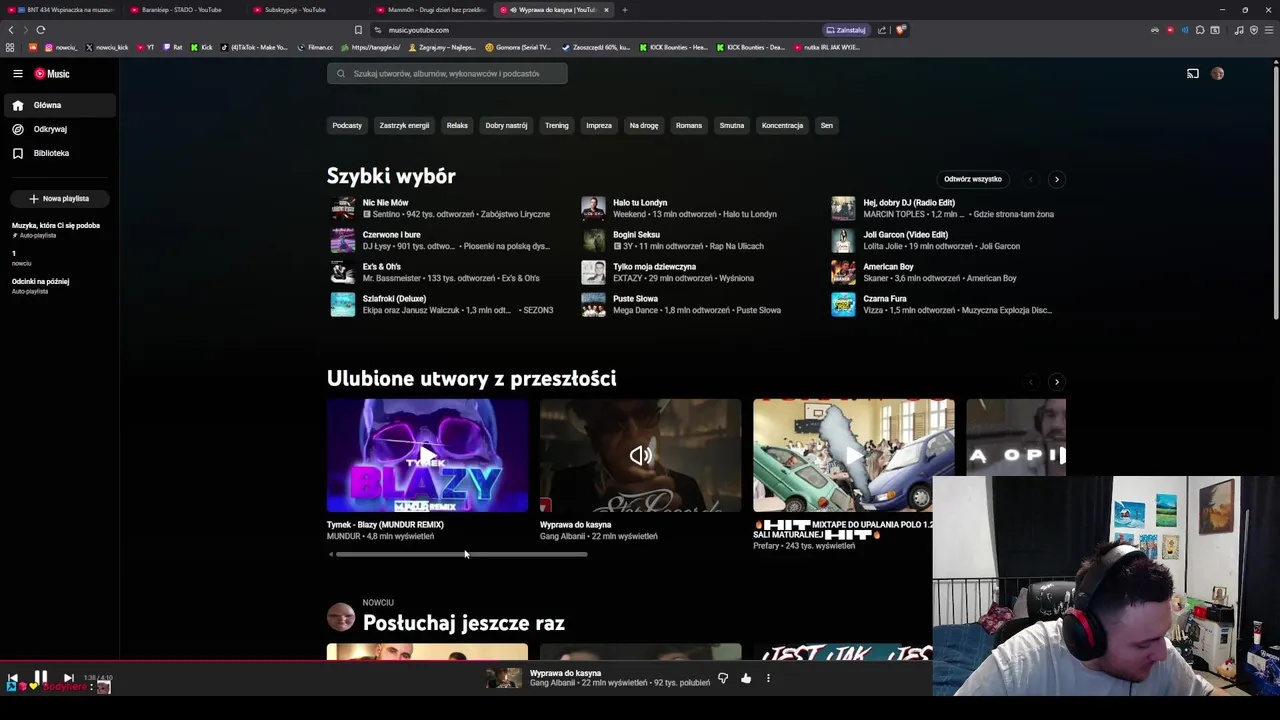Select the Relaks chip
The image size is (1280, 720).
[457, 126]
